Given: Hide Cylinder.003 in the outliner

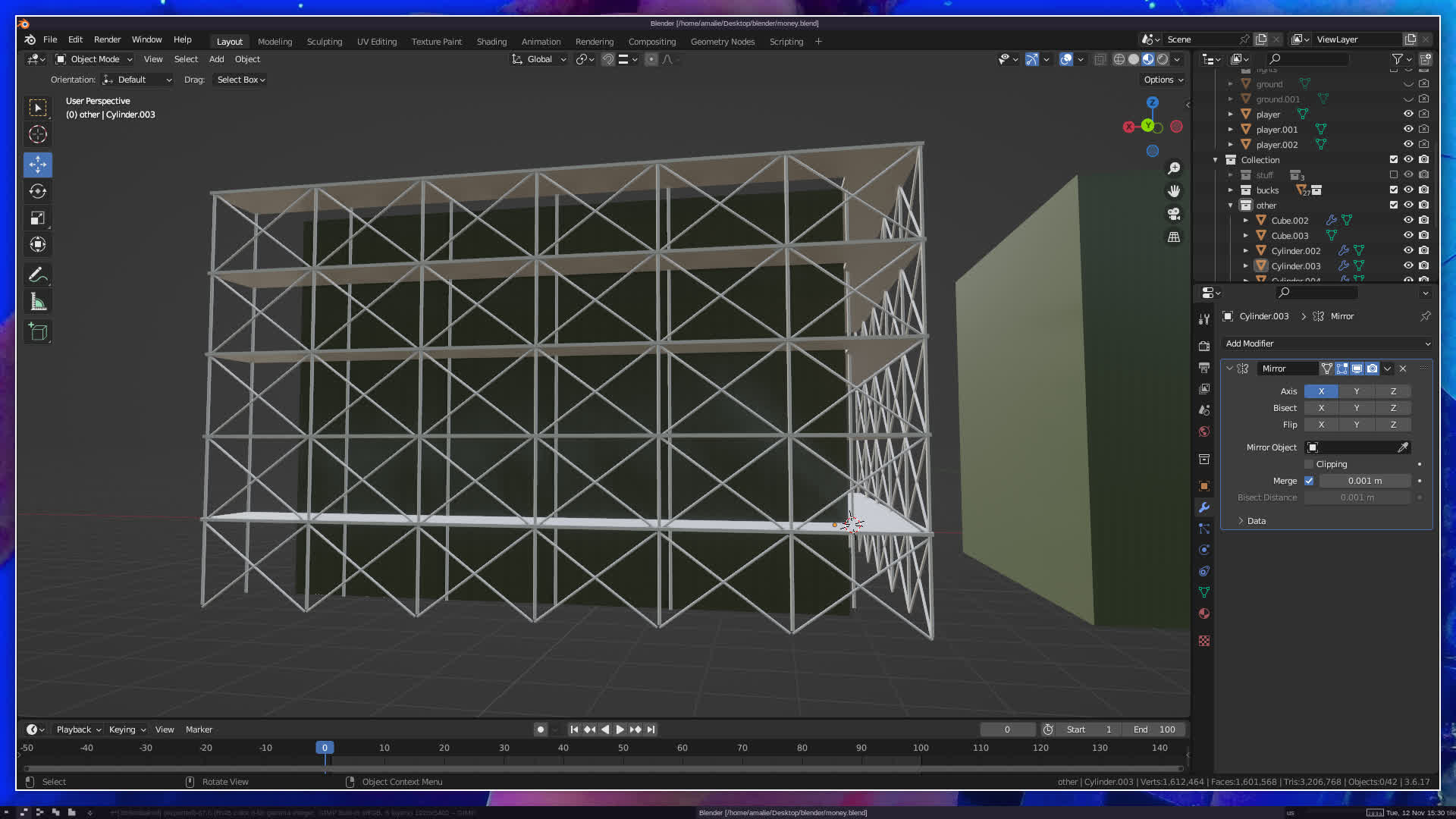Looking at the screenshot, I should pyautogui.click(x=1408, y=265).
